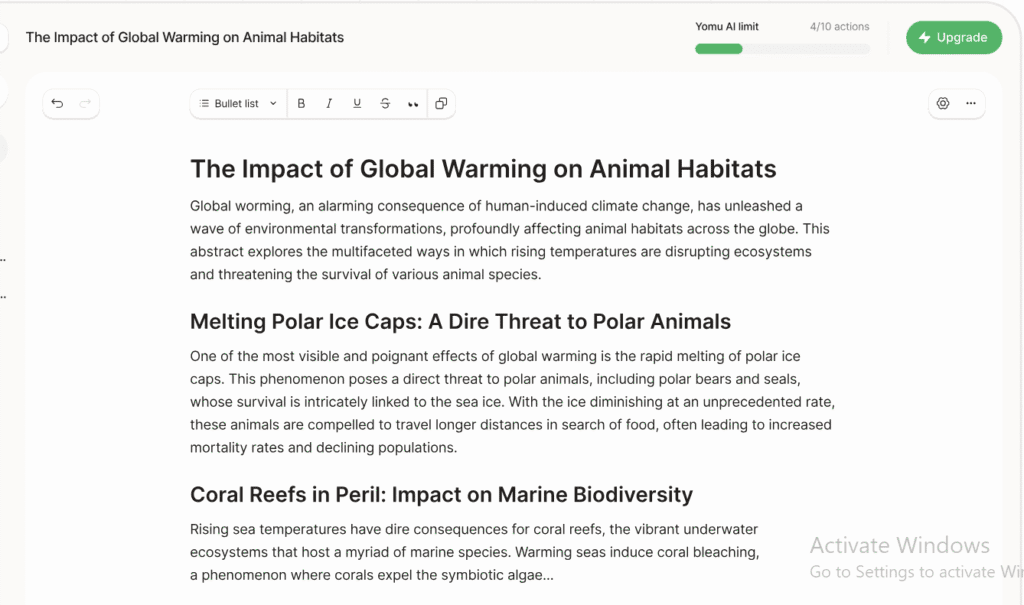Click the lightning bolt icon on Upgrade
This screenshot has width=1024, height=605.
pyautogui.click(x=925, y=38)
